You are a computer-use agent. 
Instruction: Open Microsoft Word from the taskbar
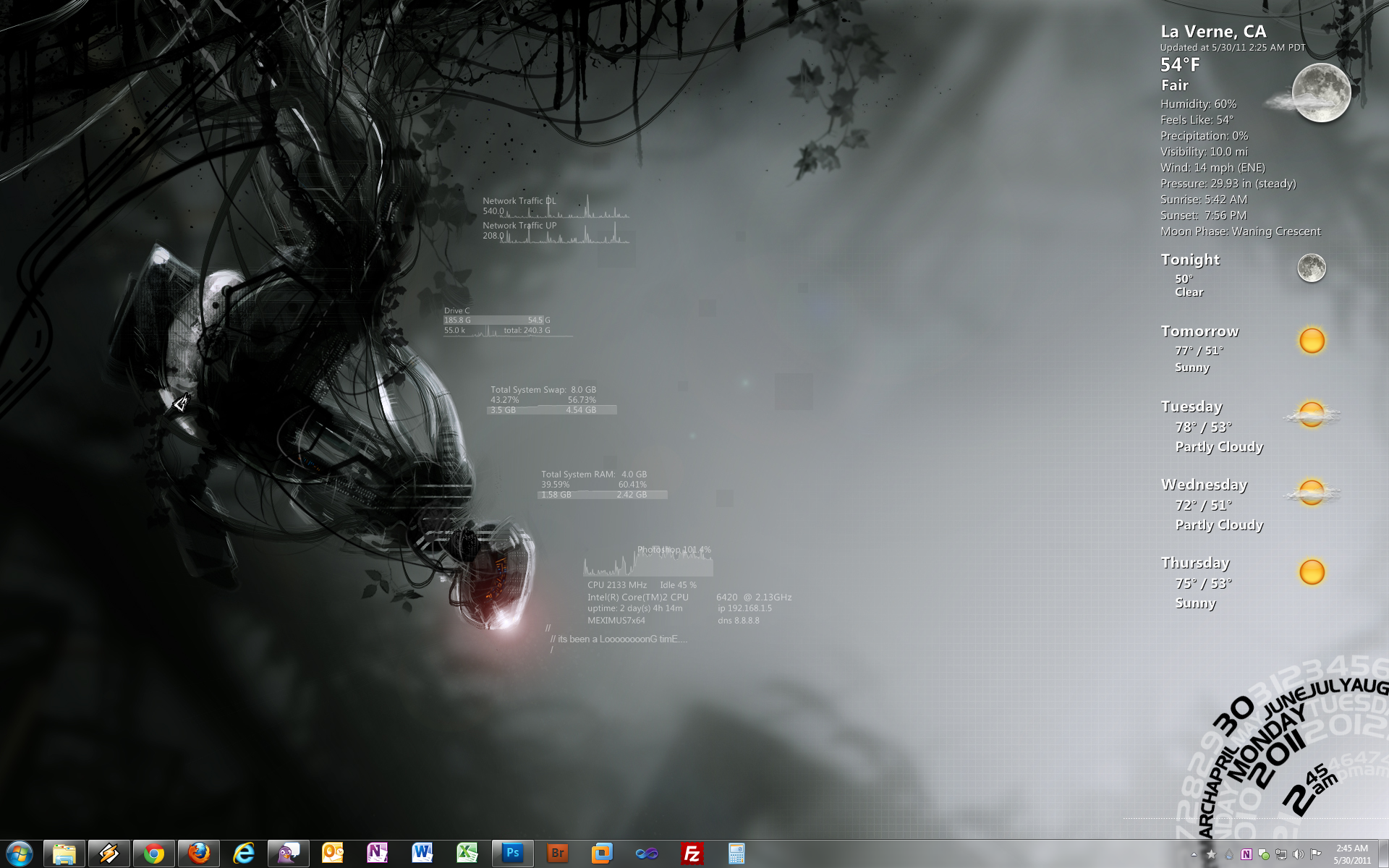click(422, 854)
